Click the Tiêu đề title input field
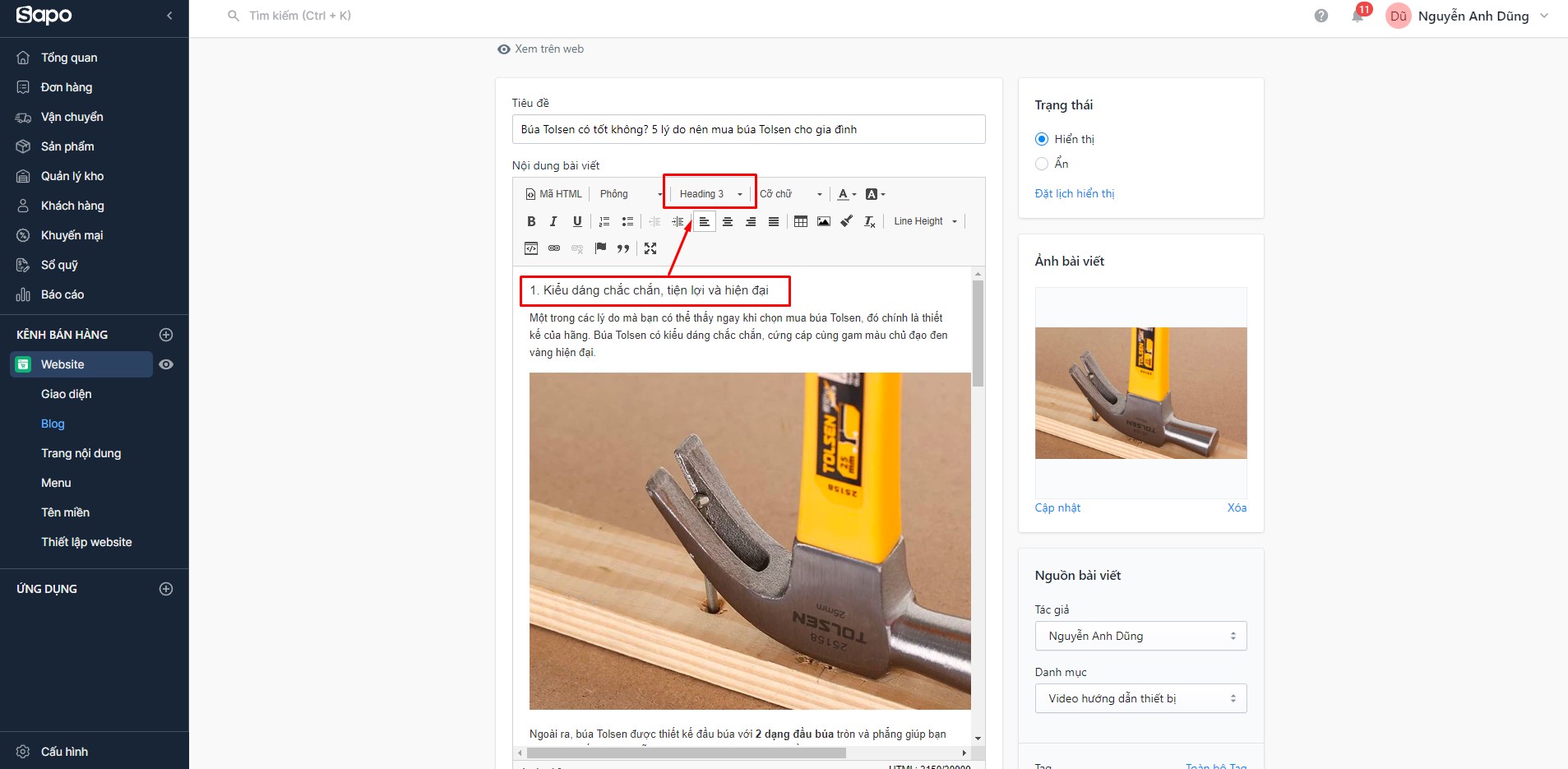Image resolution: width=1568 pixels, height=769 pixels. [x=748, y=129]
